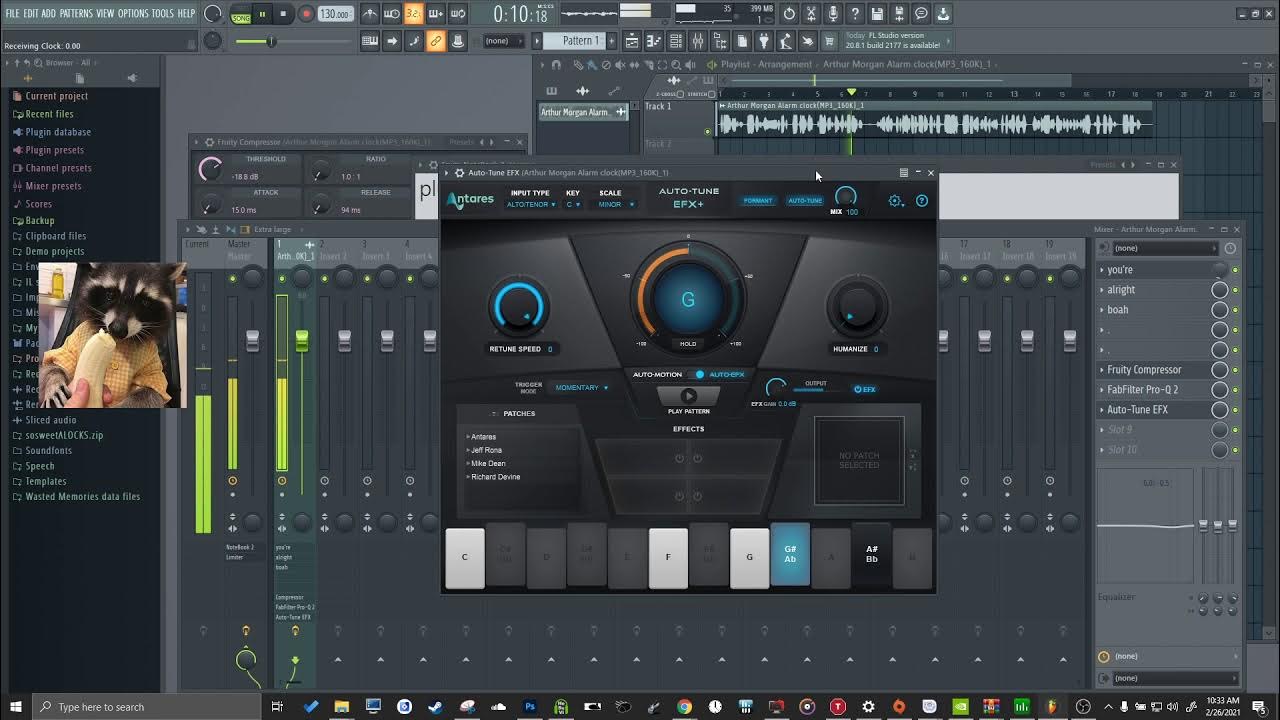Click the save project disk icon
The width and height of the screenshot is (1280, 720).
tap(877, 14)
